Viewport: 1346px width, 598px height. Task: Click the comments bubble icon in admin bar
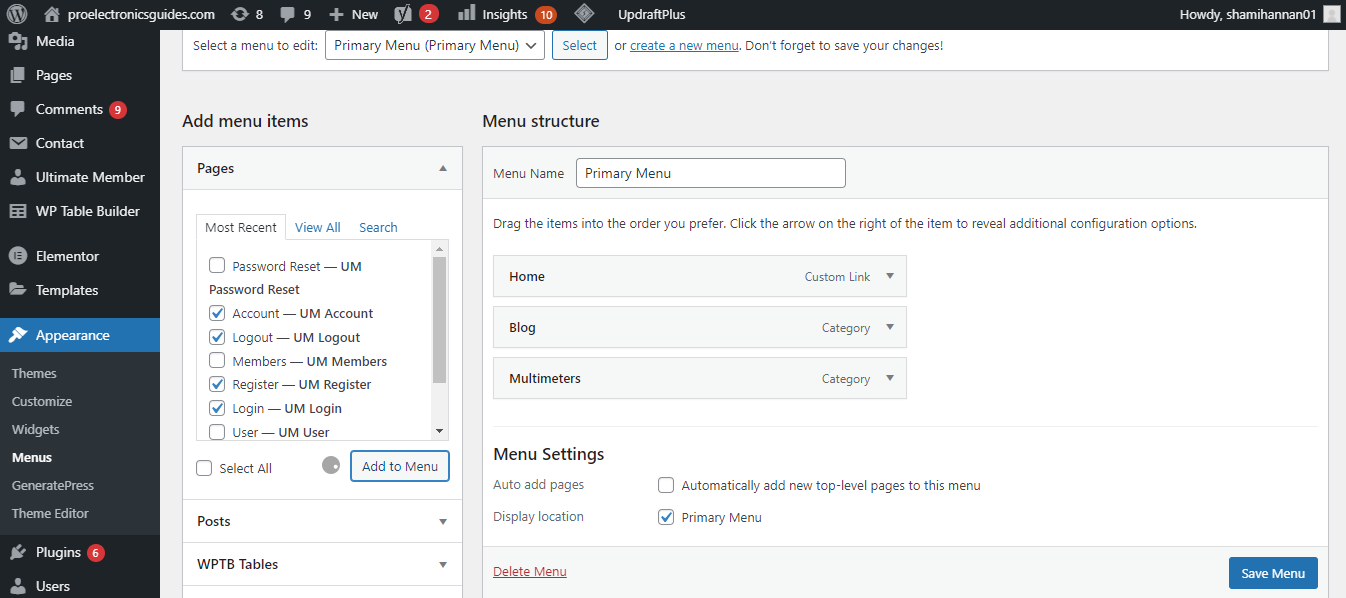click(288, 14)
